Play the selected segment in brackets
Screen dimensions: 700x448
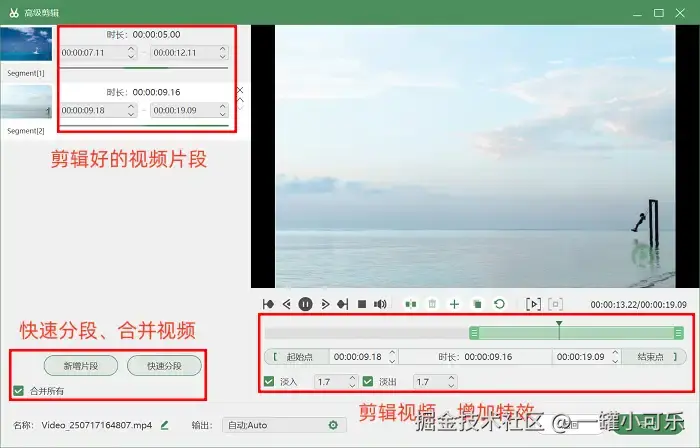pyautogui.click(x=533, y=304)
